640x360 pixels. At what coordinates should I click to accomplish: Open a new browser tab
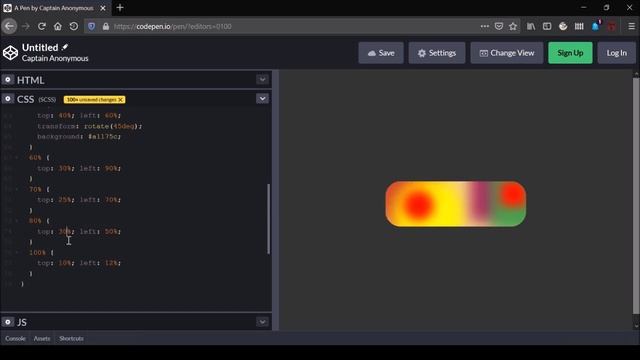(x=120, y=8)
